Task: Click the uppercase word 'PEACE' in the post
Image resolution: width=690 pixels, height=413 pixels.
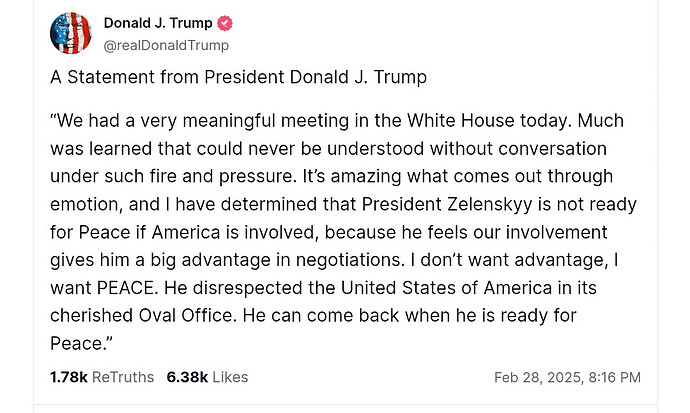Action: click(125, 288)
